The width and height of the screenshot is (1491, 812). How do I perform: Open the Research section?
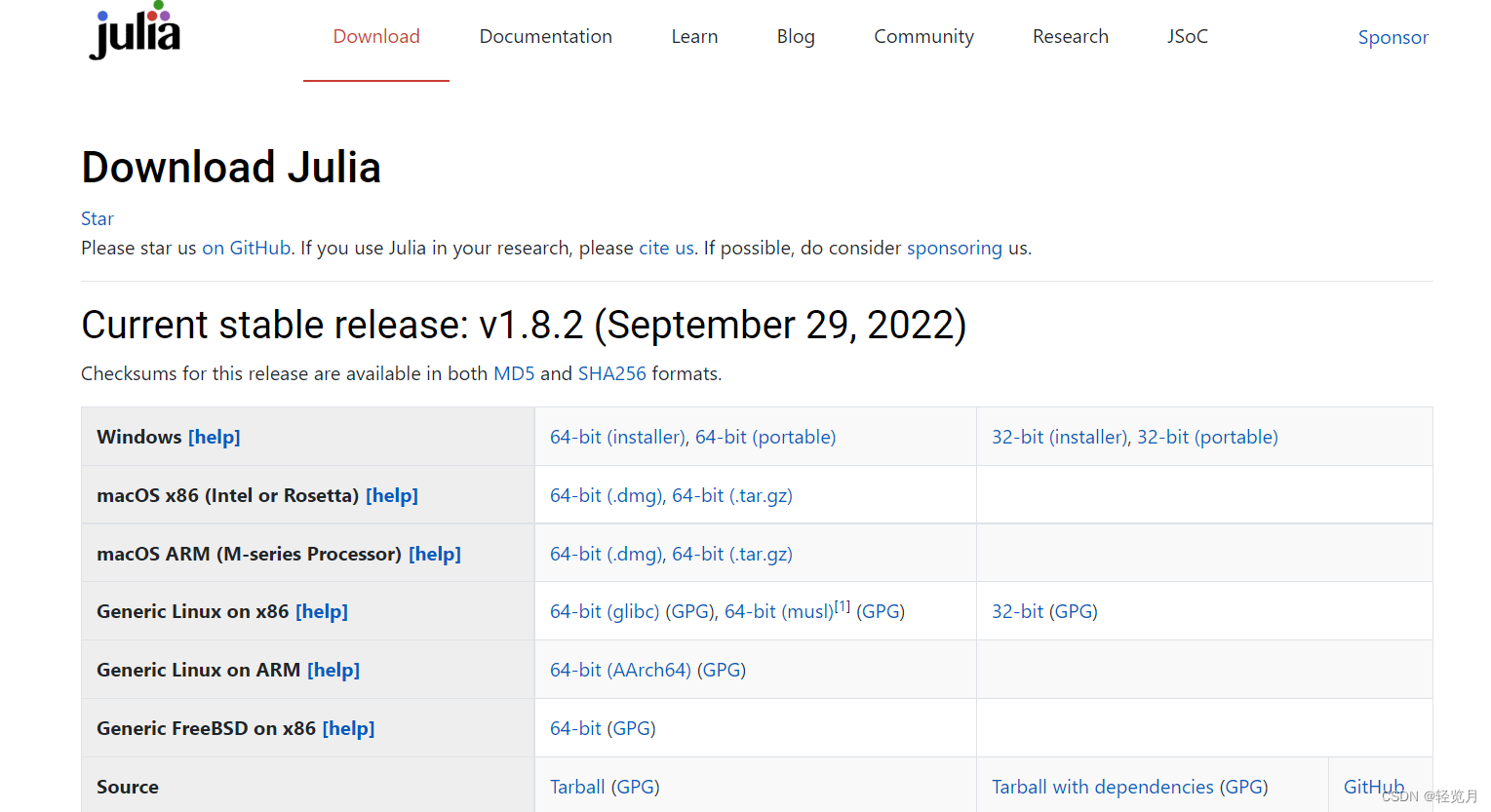[1070, 36]
